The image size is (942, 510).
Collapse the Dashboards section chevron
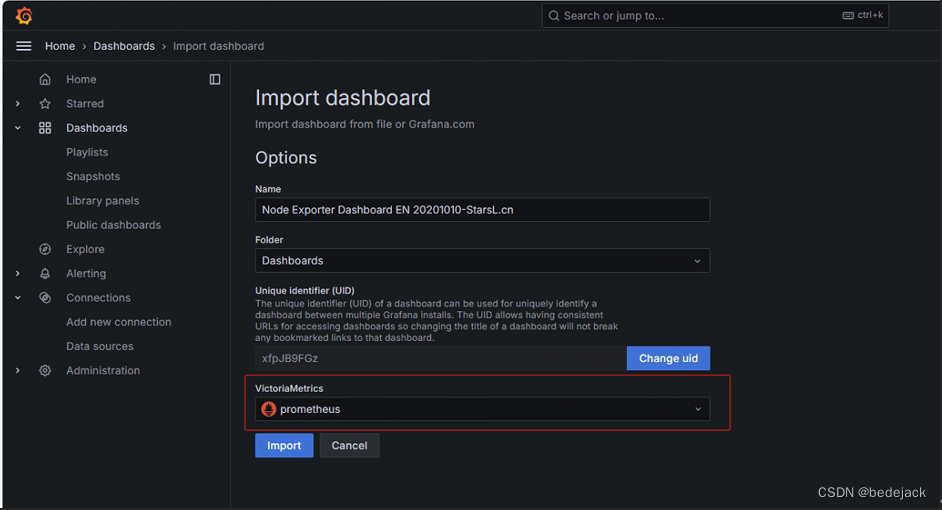(18, 128)
